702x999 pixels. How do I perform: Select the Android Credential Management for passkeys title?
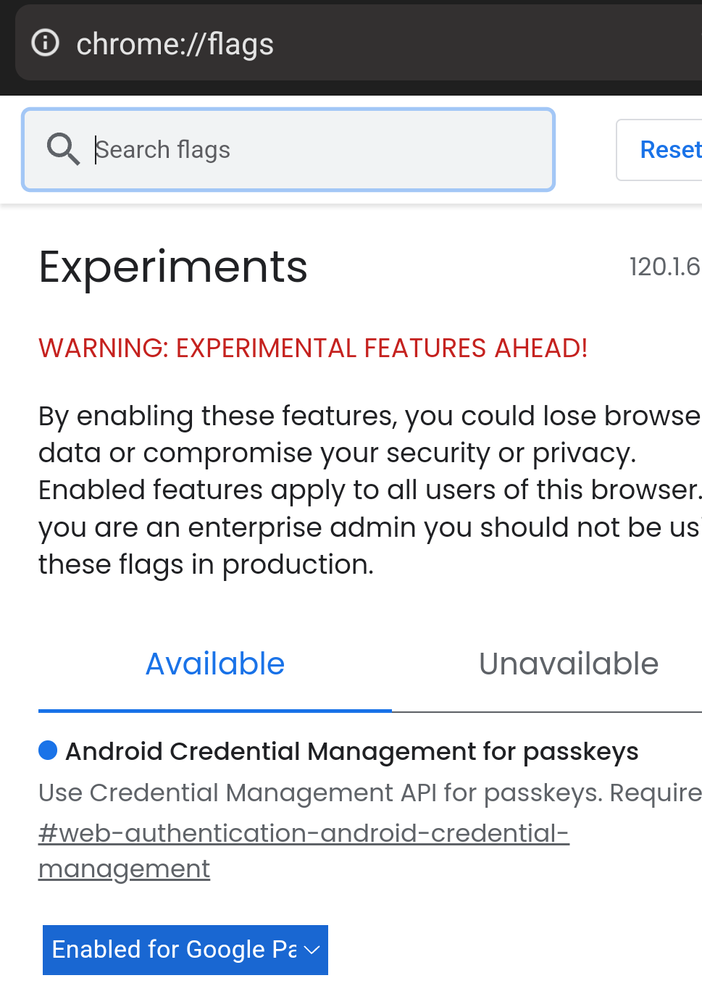coord(352,751)
